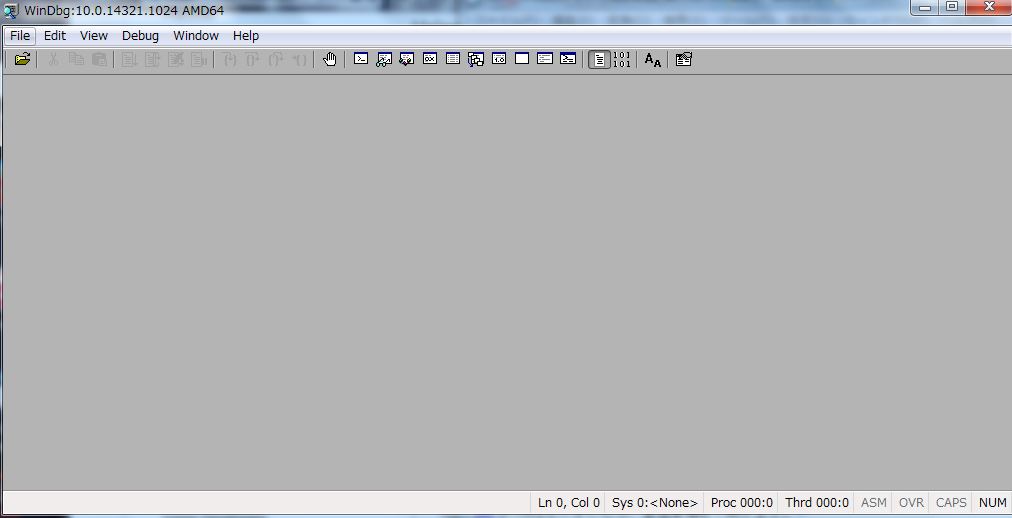Open the Scratch Pad blank window icon

522,59
